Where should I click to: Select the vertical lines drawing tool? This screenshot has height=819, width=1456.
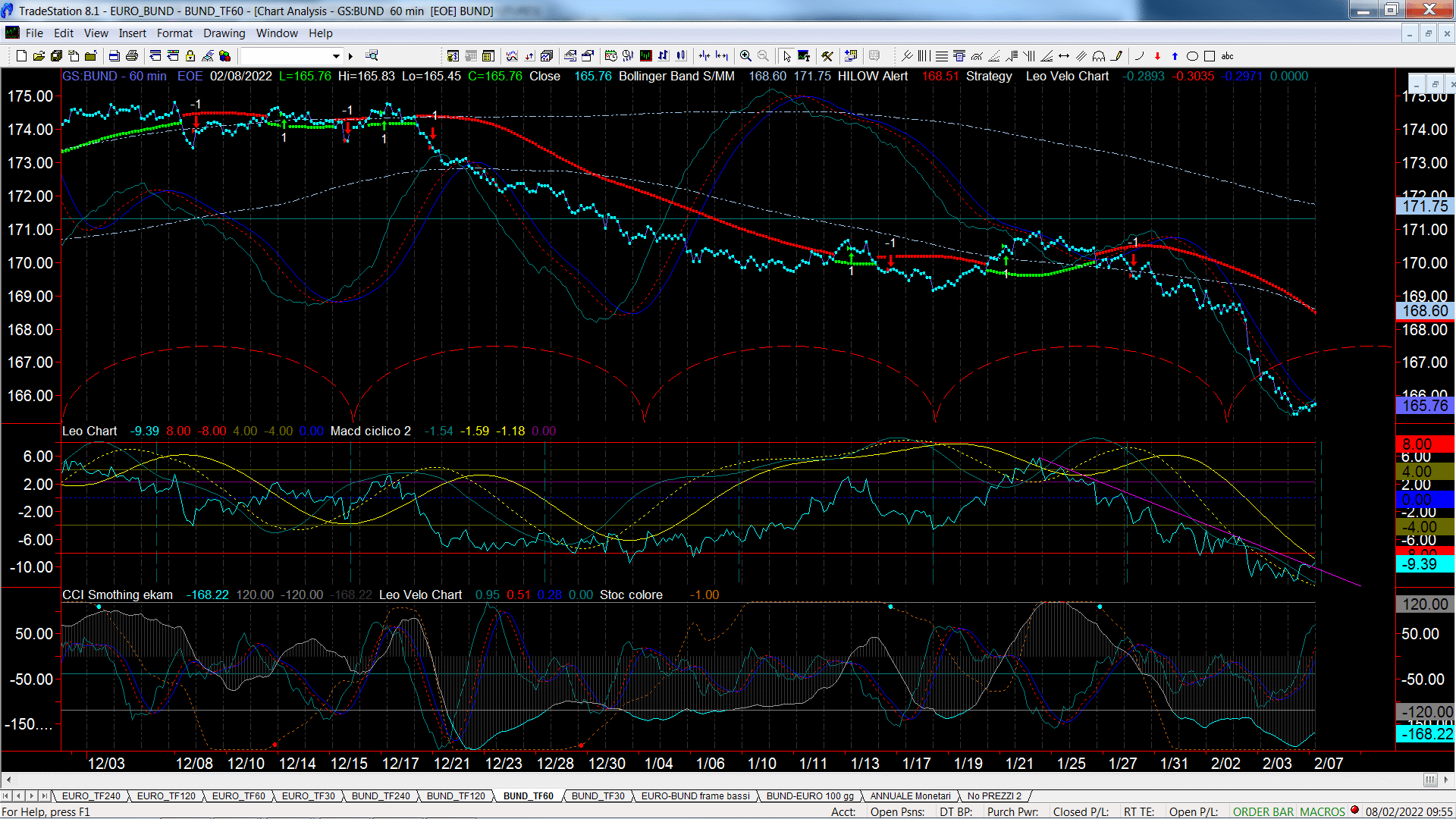(x=924, y=56)
